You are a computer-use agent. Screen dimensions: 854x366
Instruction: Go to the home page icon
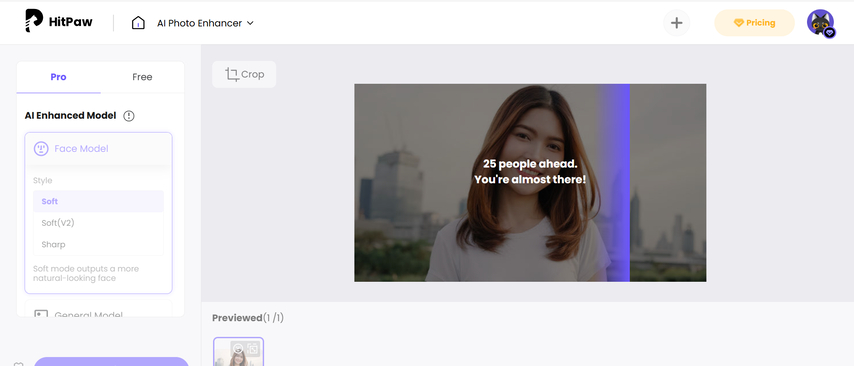138,23
